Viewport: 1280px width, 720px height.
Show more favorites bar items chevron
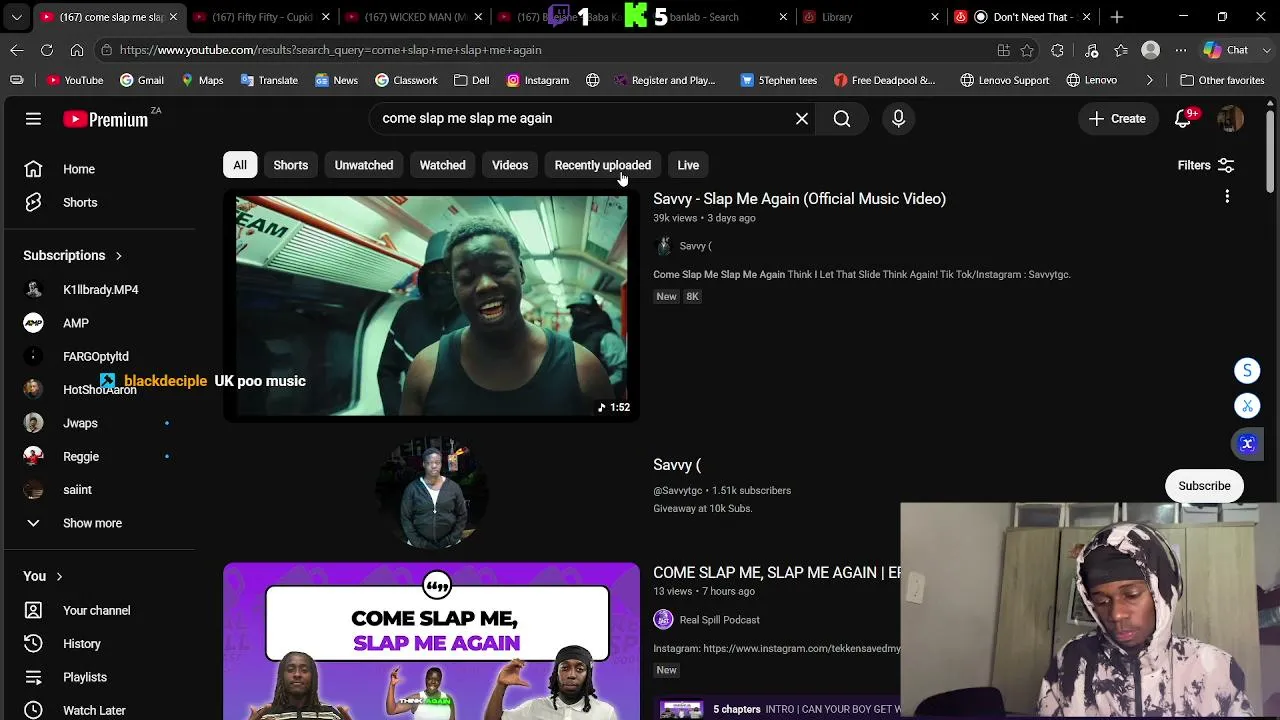click(x=1149, y=80)
